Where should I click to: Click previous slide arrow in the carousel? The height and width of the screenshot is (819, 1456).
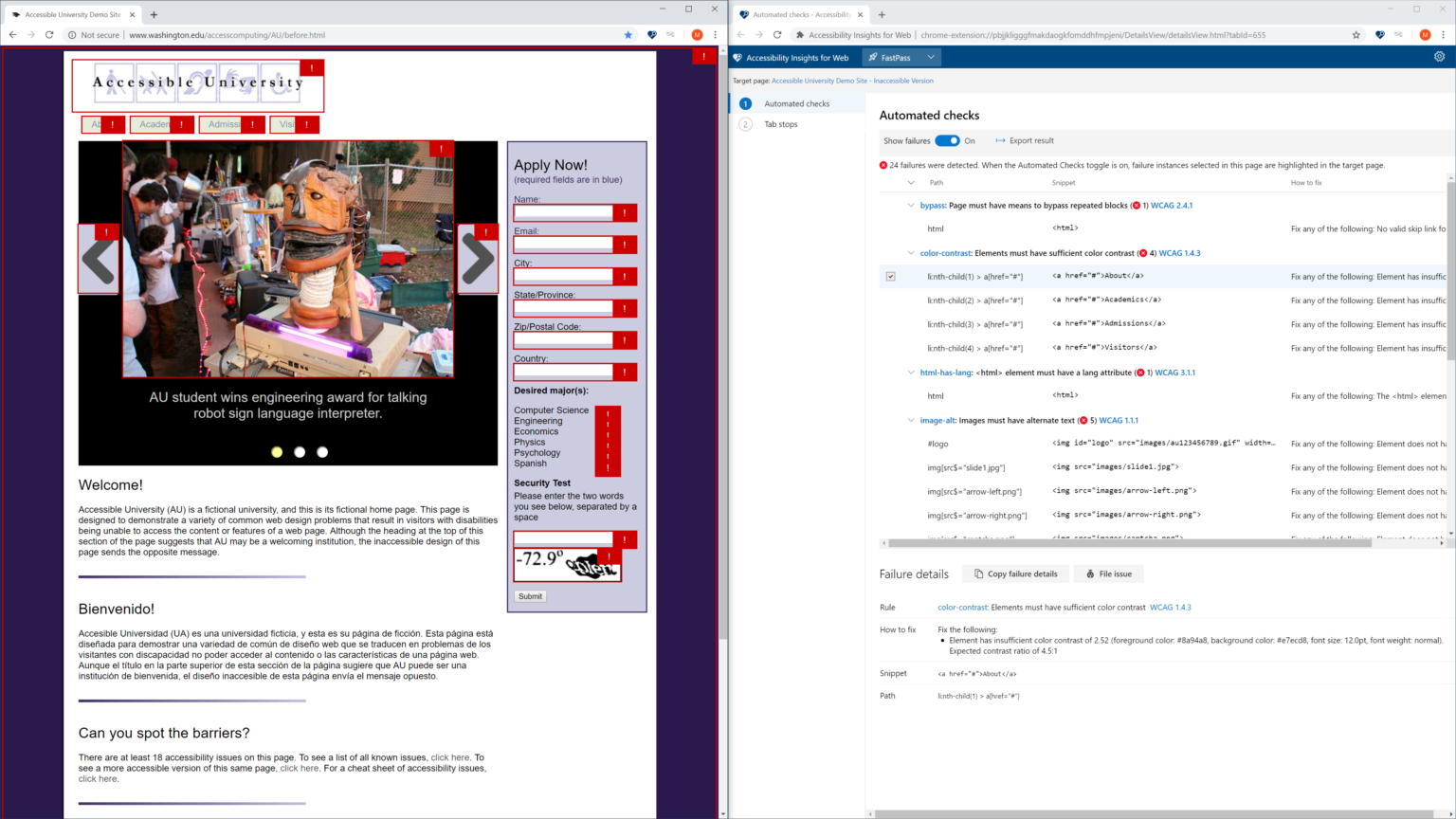[99, 259]
